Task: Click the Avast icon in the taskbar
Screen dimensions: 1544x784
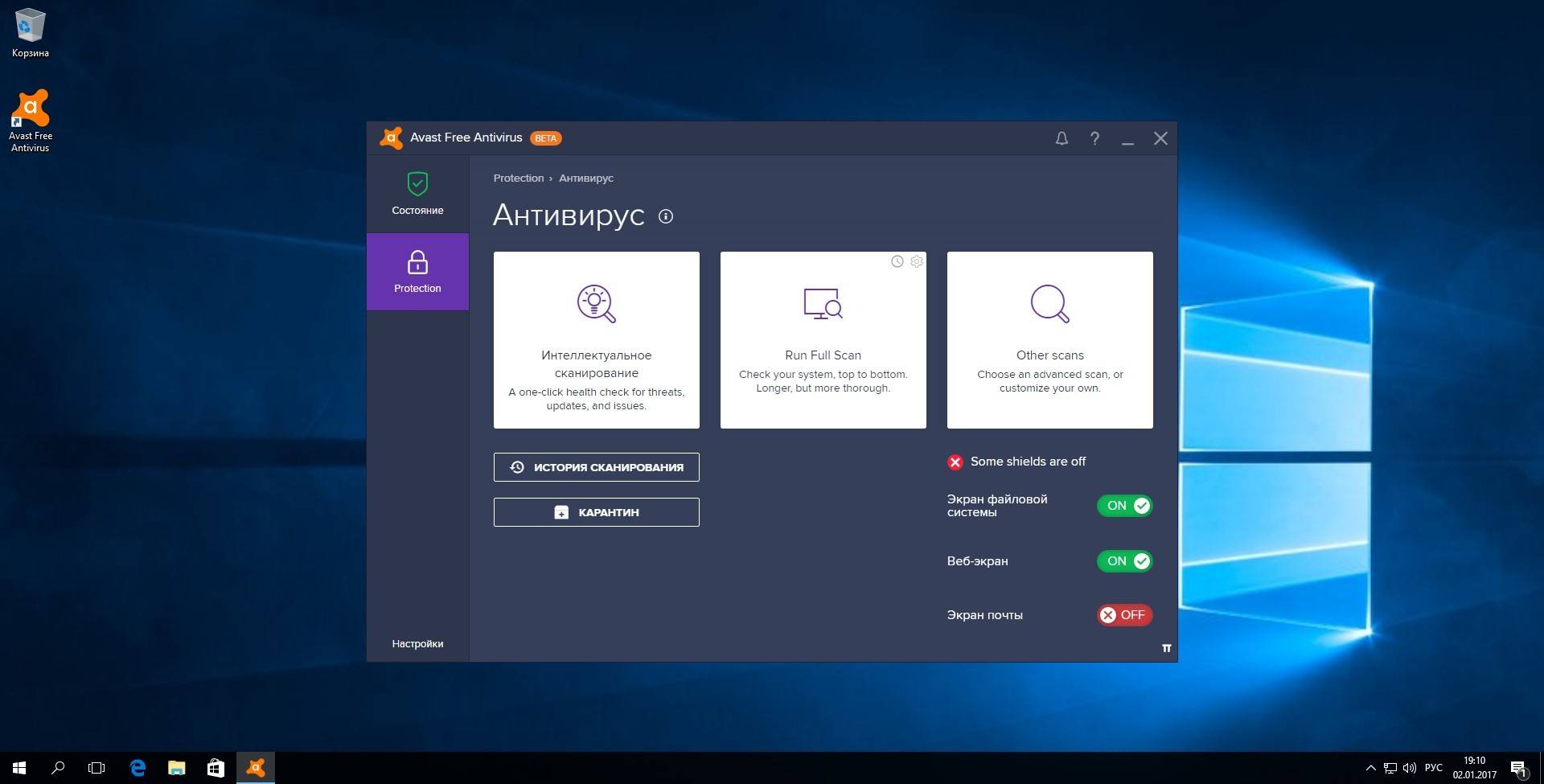Action: point(256,768)
